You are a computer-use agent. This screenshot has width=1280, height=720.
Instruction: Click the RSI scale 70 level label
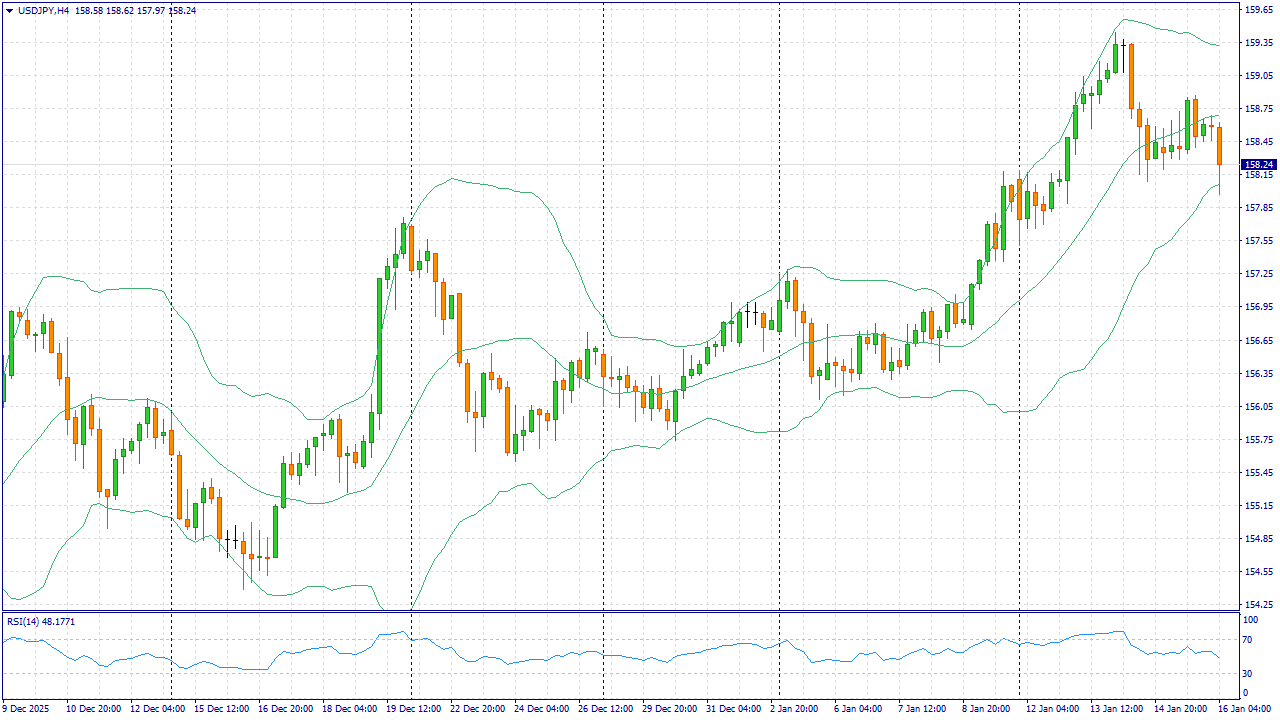point(1248,646)
